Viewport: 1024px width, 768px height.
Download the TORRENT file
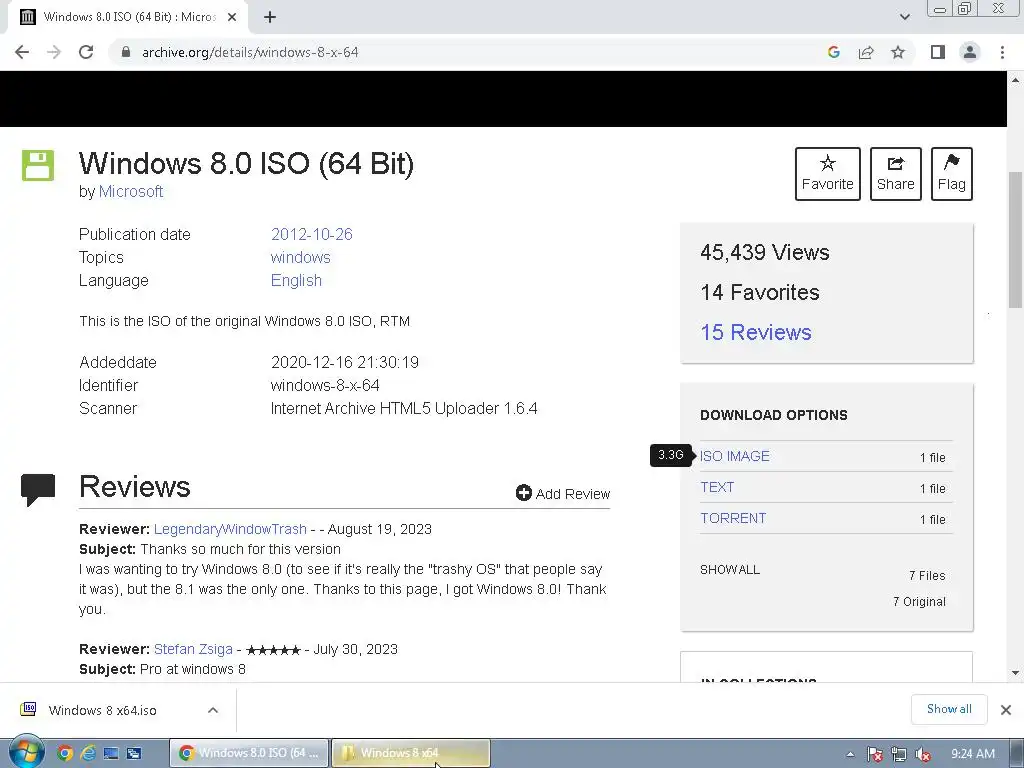pos(733,518)
